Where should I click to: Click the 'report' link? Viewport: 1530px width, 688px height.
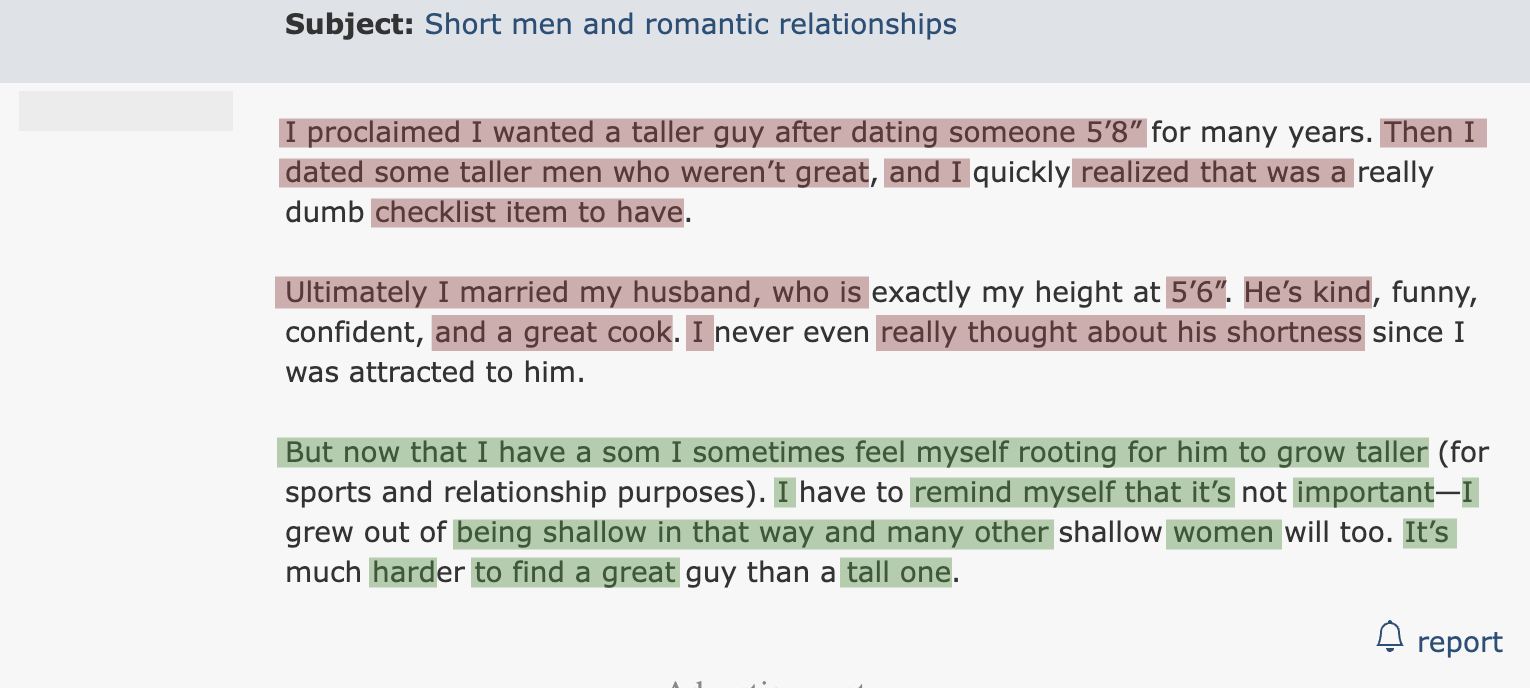coord(1460,641)
